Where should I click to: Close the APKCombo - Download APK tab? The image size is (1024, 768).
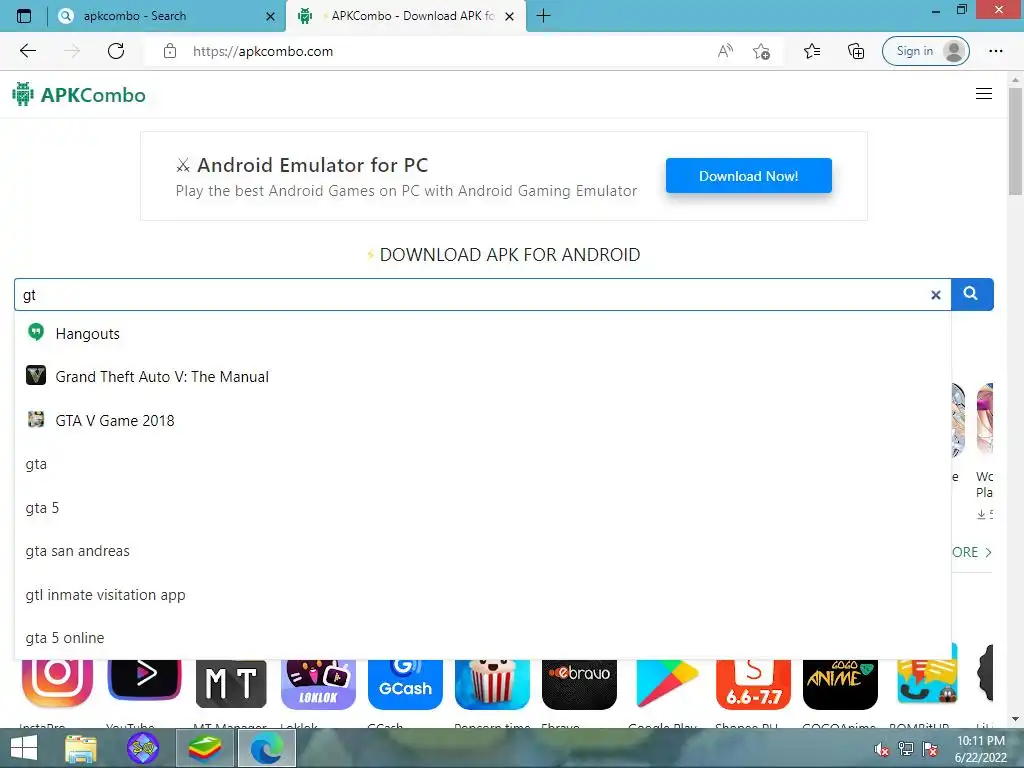(x=510, y=16)
